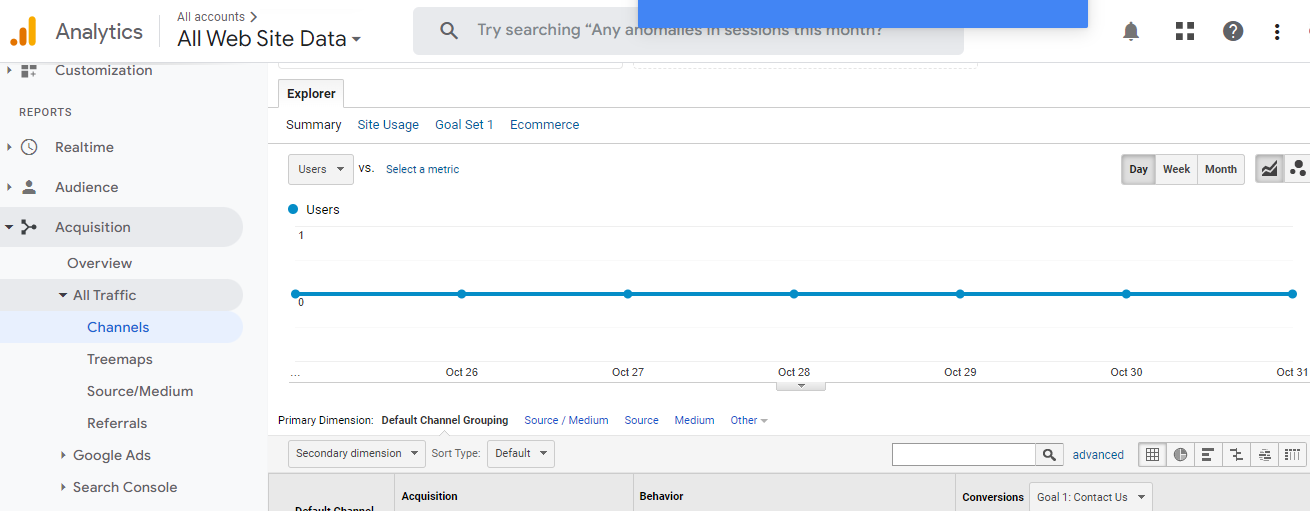Viewport: 1310px width, 511px height.
Task: Select the data table view icon
Action: [x=1152, y=455]
